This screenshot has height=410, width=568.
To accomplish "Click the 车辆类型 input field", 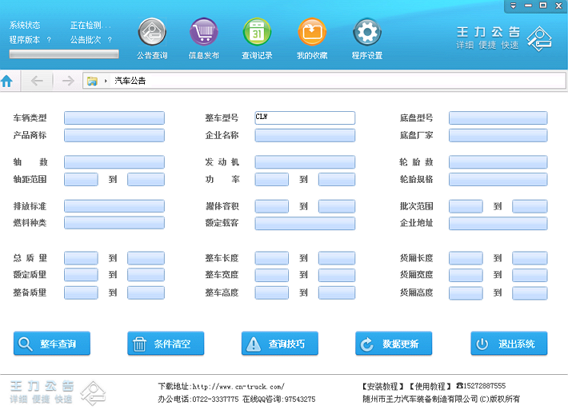I will coord(114,118).
